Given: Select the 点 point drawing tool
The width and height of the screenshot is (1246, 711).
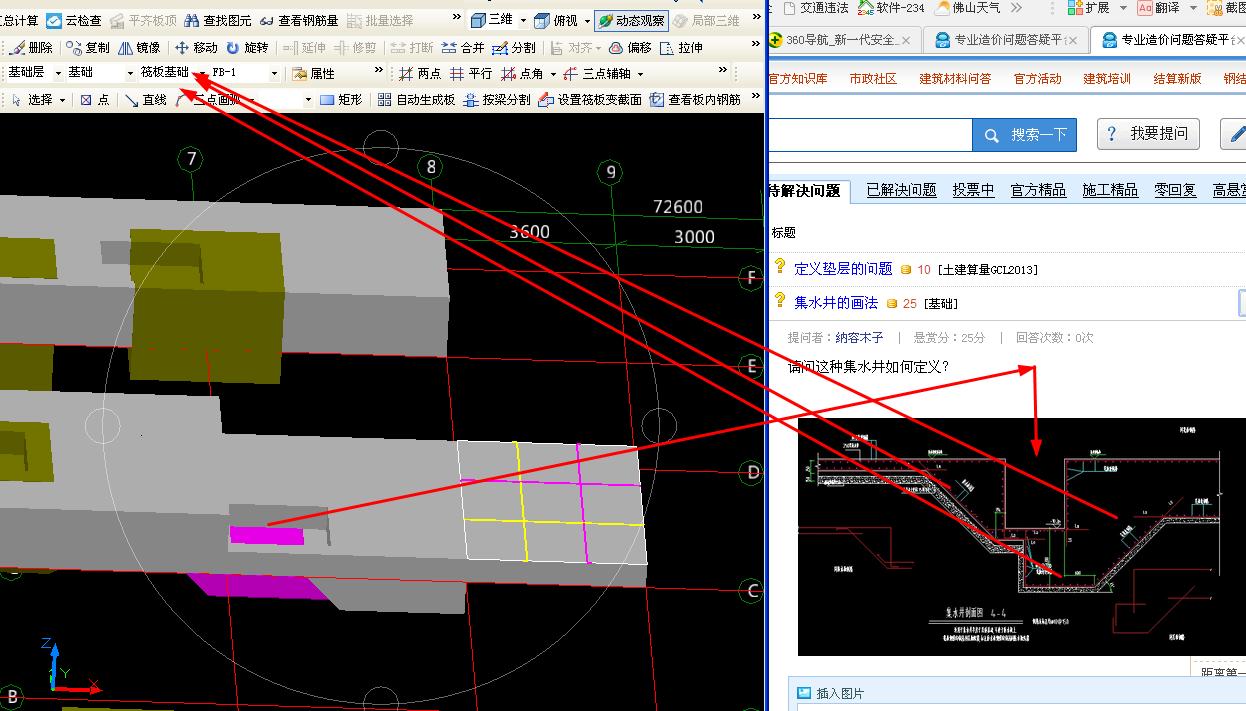Looking at the screenshot, I should [x=95, y=99].
